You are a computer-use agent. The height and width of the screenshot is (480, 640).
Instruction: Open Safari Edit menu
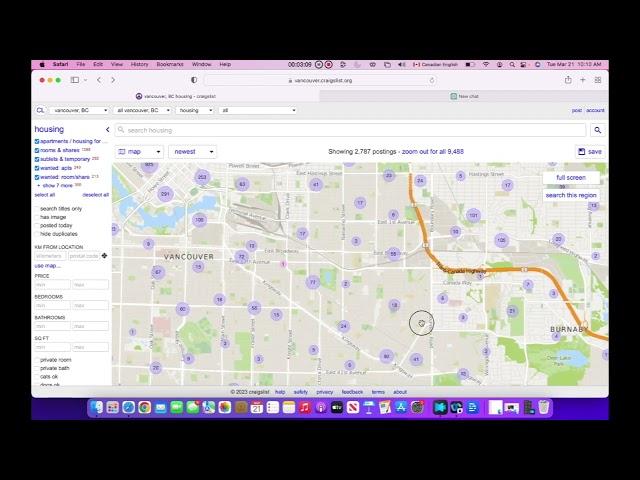pos(98,64)
